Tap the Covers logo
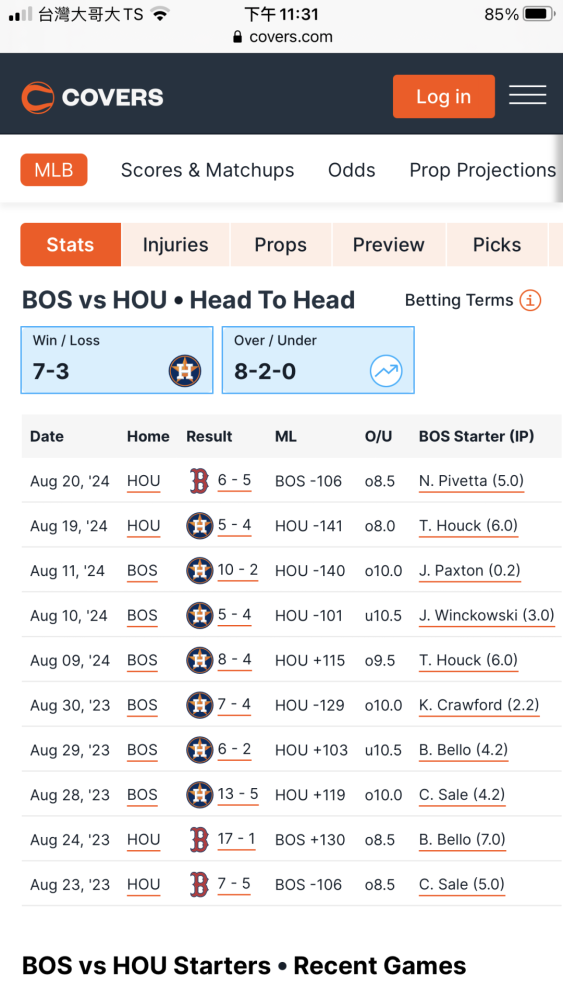The image size is (563, 1000). pos(92,97)
